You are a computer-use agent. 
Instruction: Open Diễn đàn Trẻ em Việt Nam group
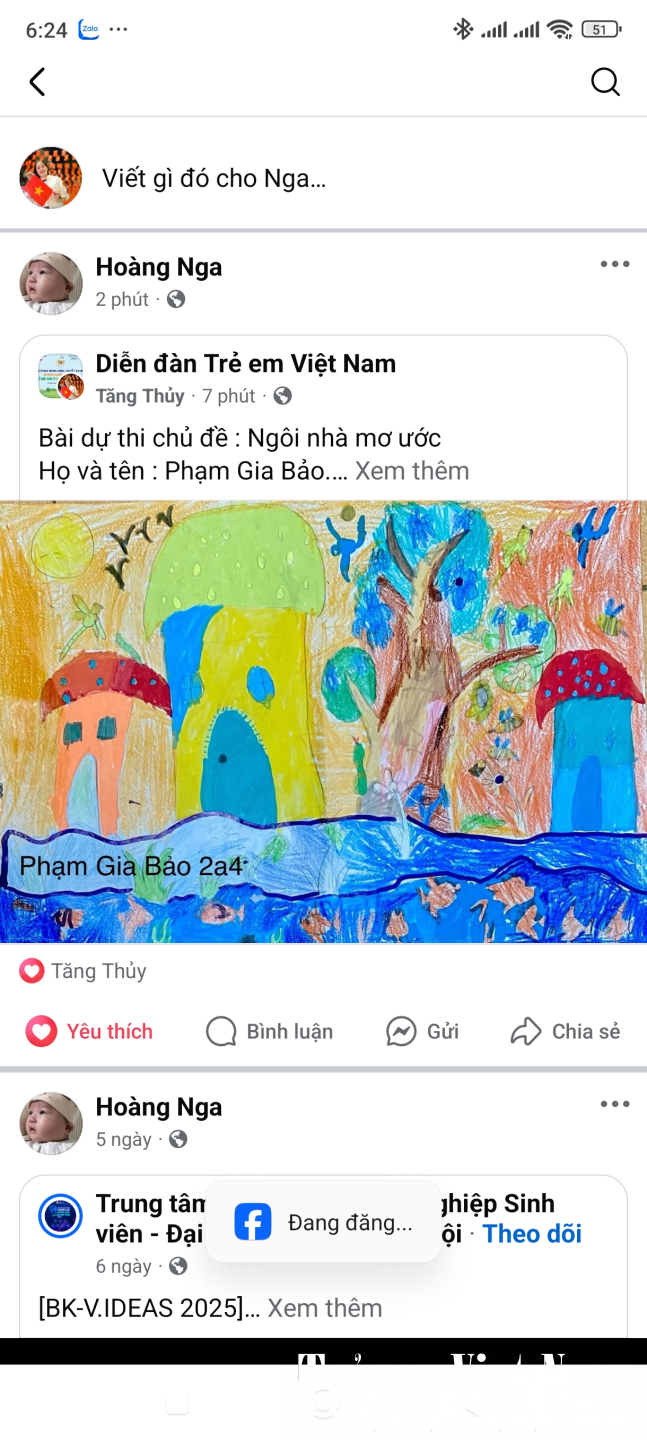pos(246,364)
